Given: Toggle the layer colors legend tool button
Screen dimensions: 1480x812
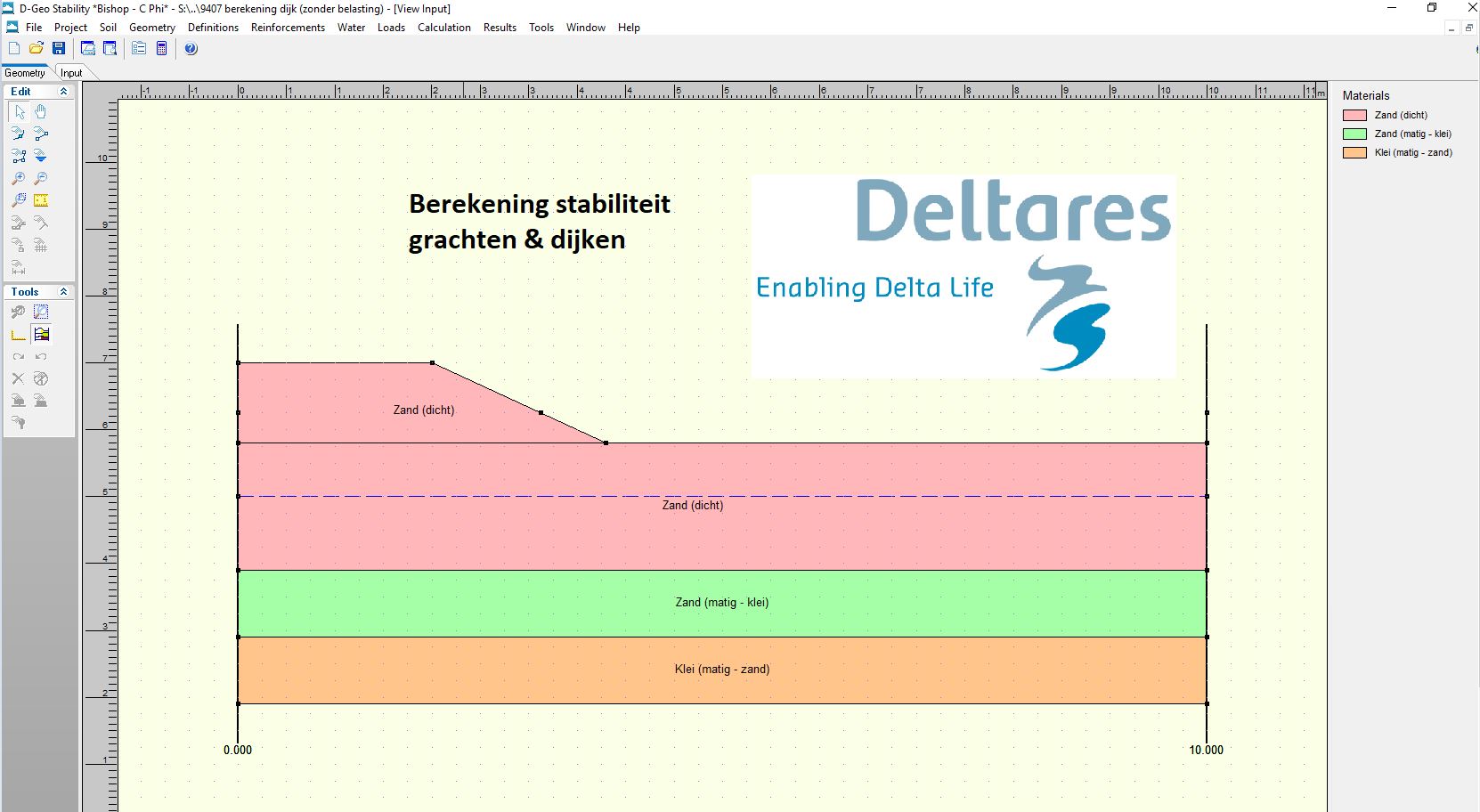Looking at the screenshot, I should [x=41, y=335].
